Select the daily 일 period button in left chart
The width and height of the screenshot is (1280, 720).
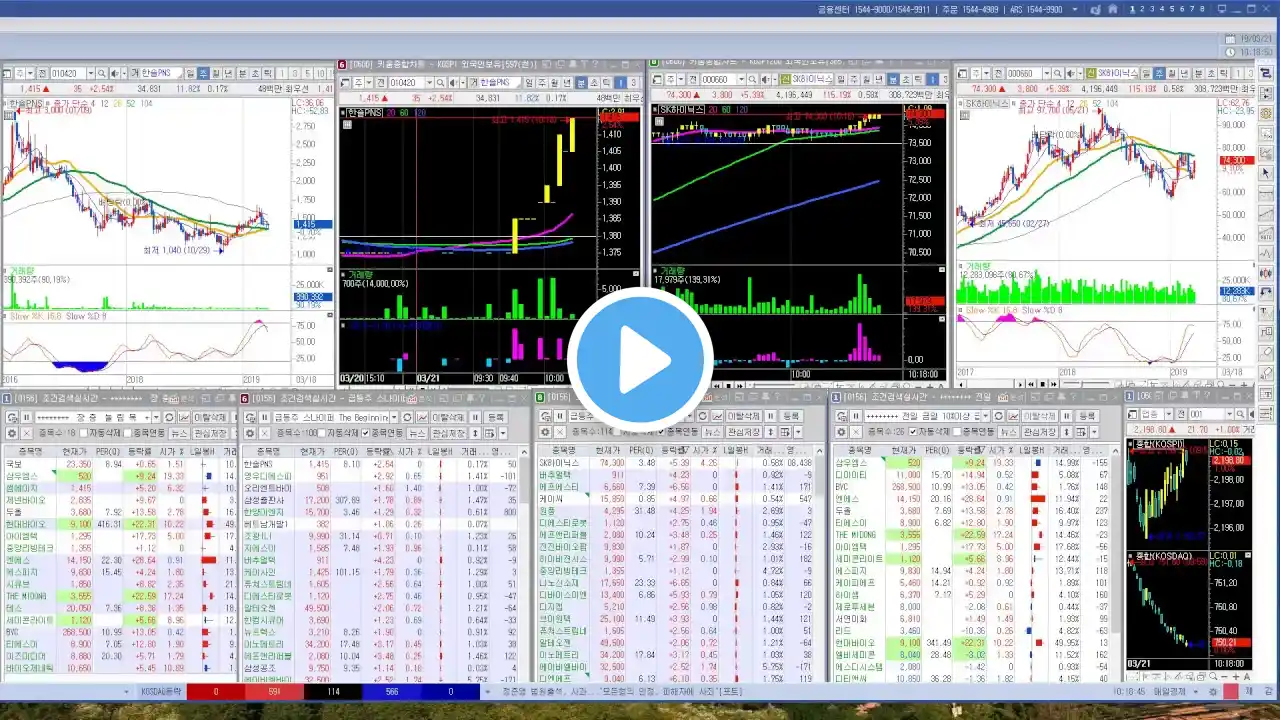191,73
